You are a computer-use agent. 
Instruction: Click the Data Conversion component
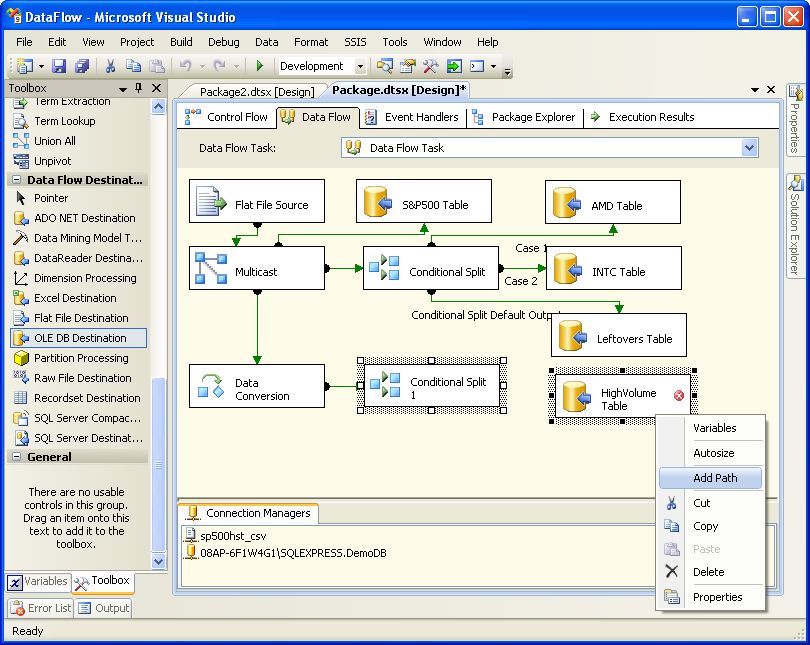point(257,386)
